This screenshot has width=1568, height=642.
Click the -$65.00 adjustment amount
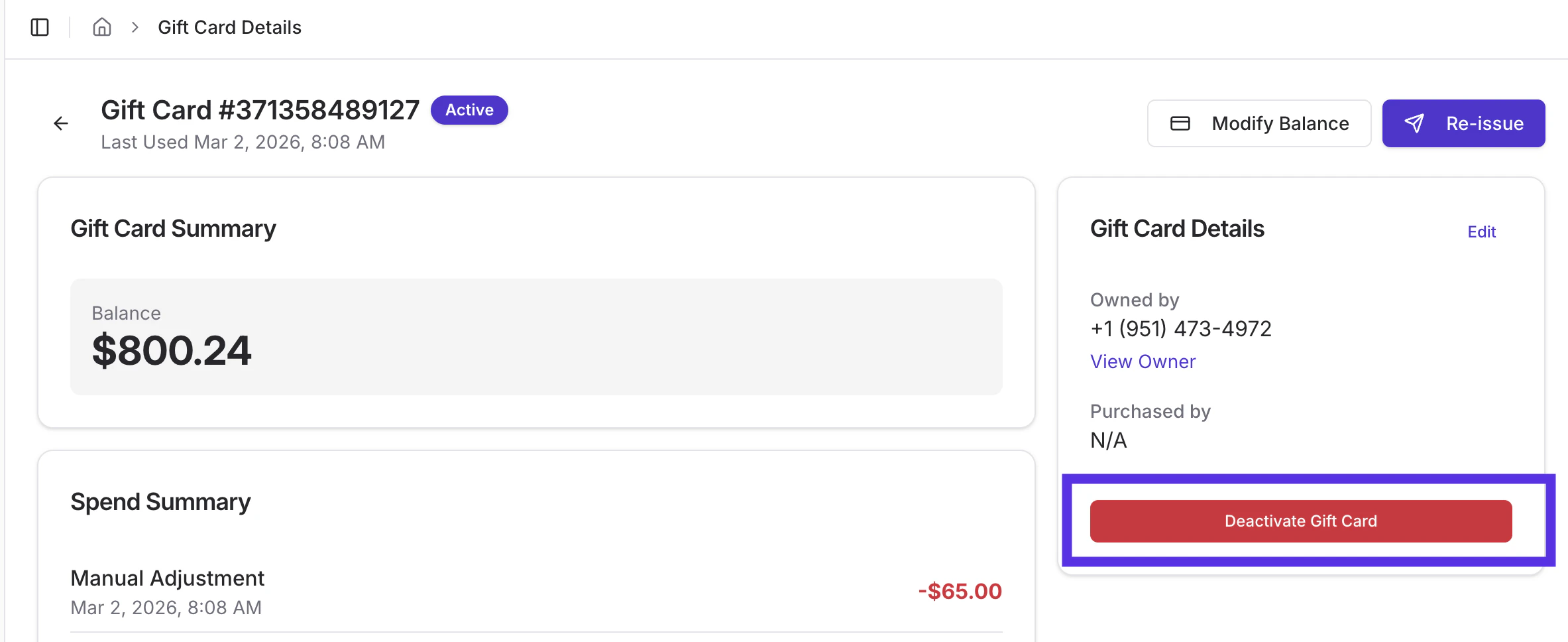click(960, 591)
